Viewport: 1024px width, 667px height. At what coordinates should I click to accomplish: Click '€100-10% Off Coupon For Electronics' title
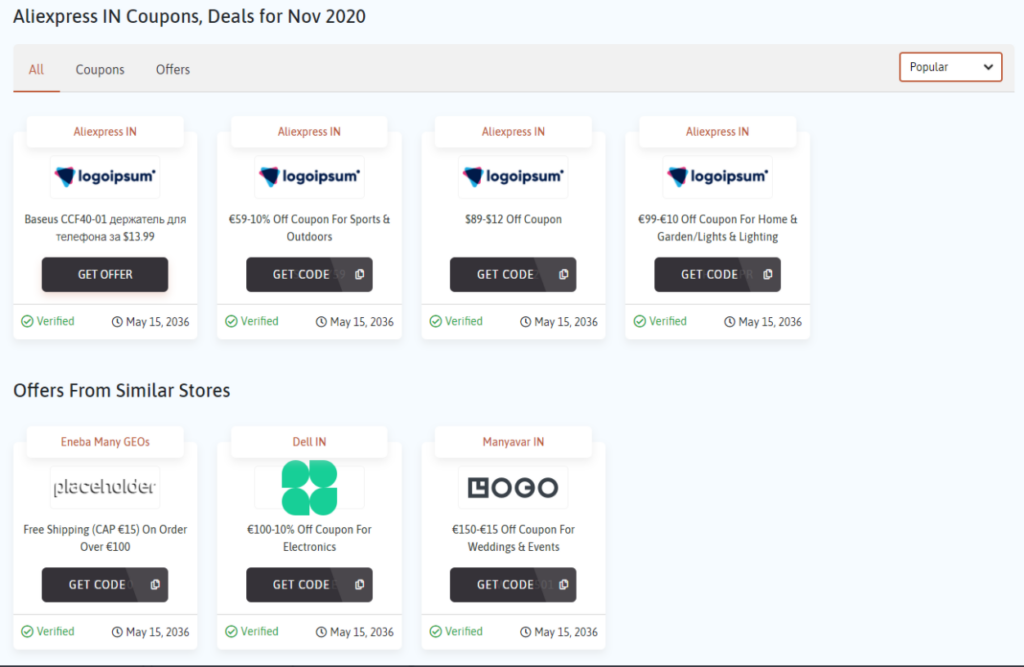point(309,538)
